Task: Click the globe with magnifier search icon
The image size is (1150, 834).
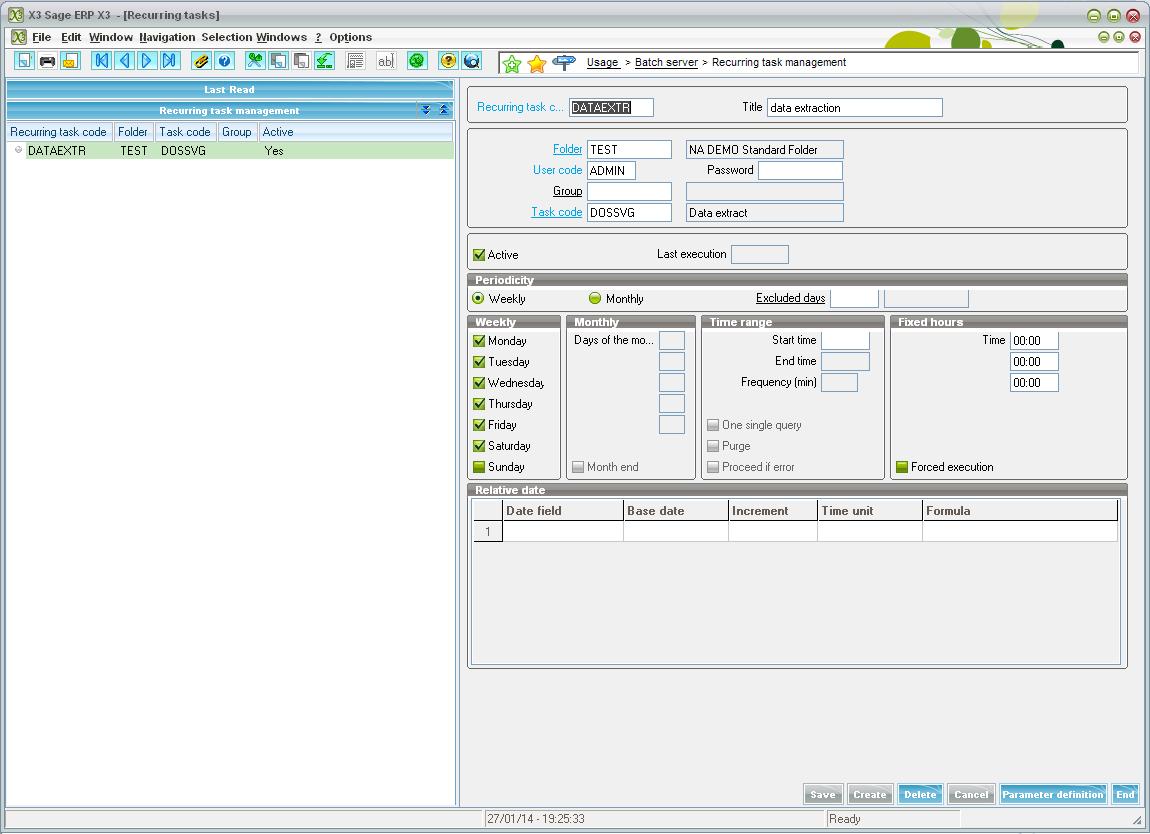Action: 472,61
